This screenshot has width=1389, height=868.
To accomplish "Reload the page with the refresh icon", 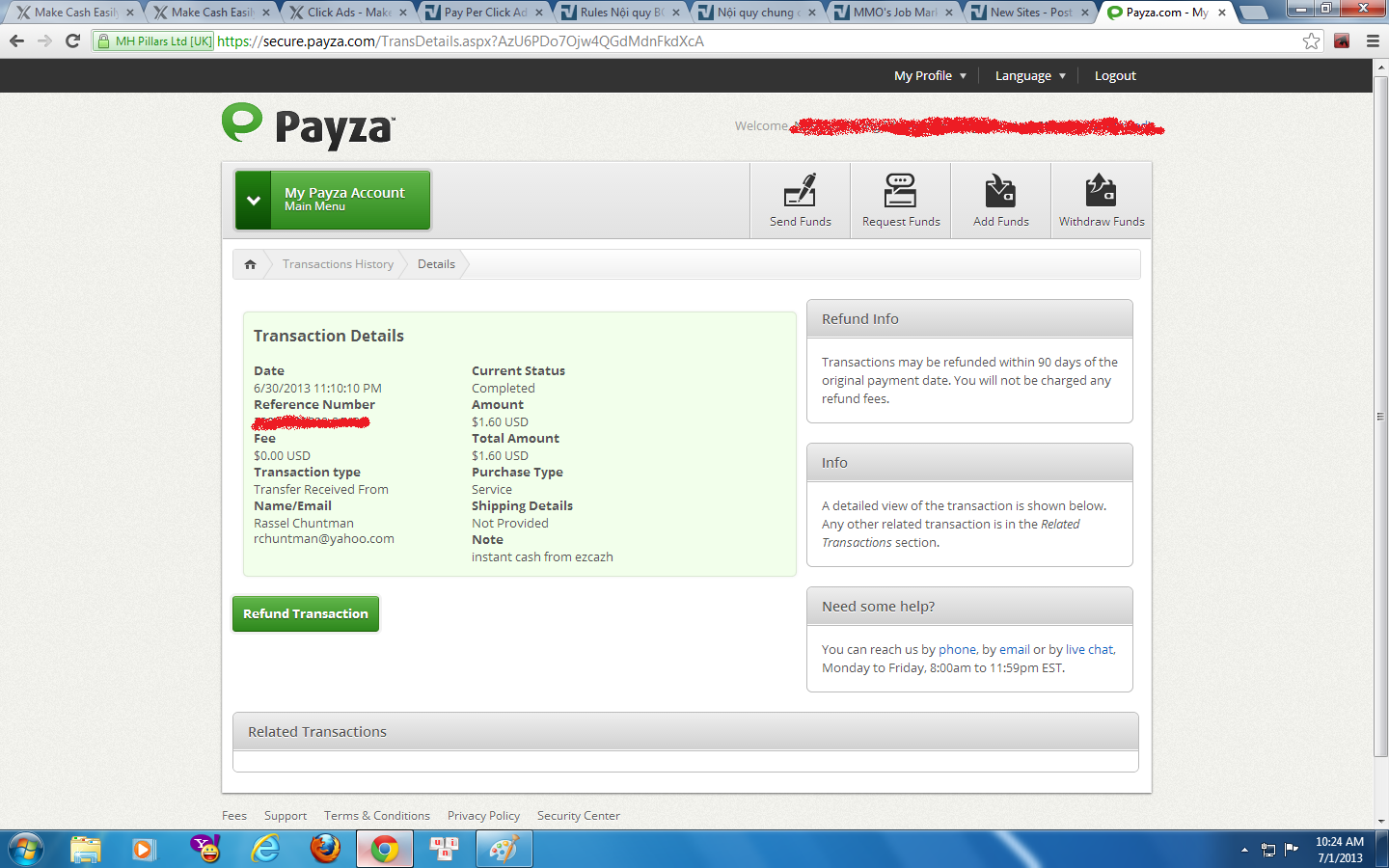I will (x=72, y=41).
